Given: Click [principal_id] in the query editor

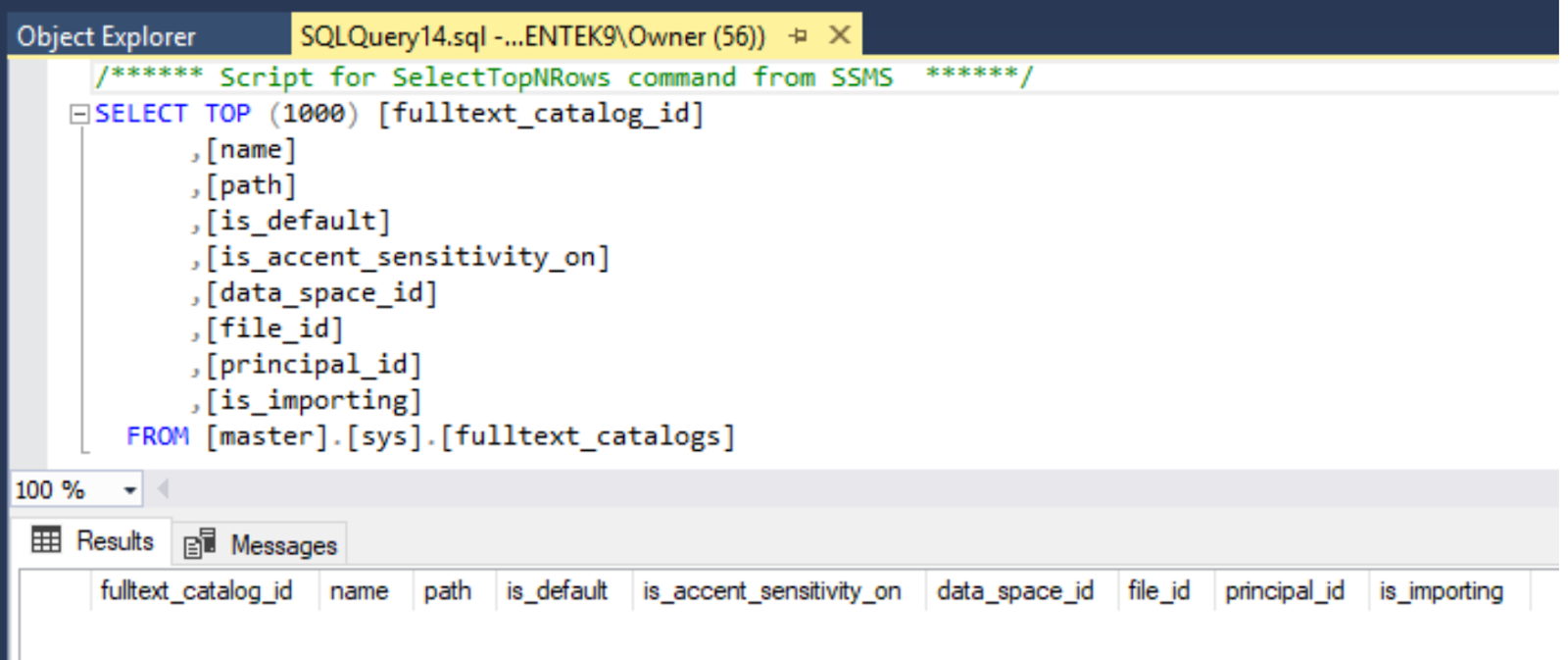Looking at the screenshot, I should click(x=314, y=365).
